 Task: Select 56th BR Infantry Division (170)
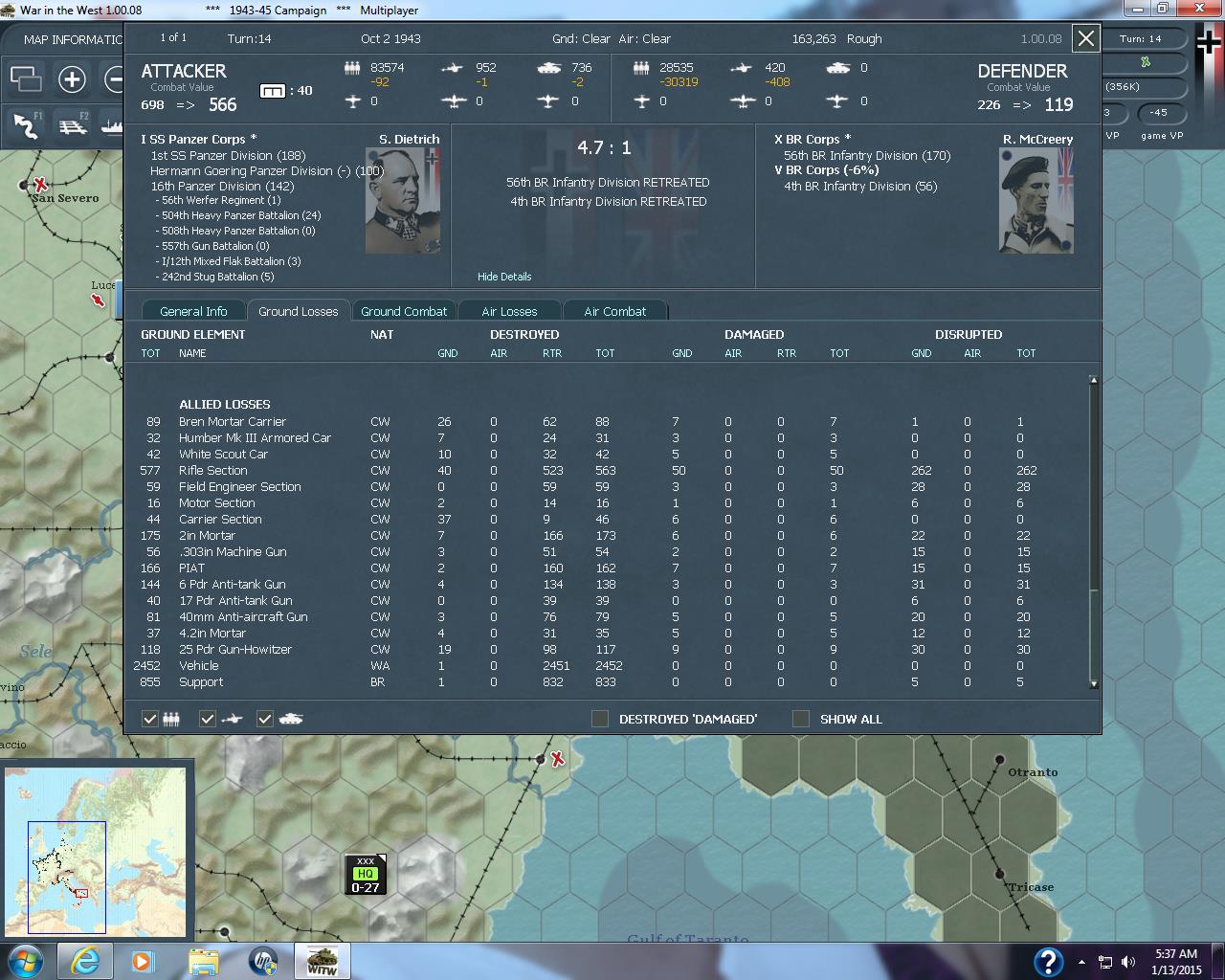point(867,155)
